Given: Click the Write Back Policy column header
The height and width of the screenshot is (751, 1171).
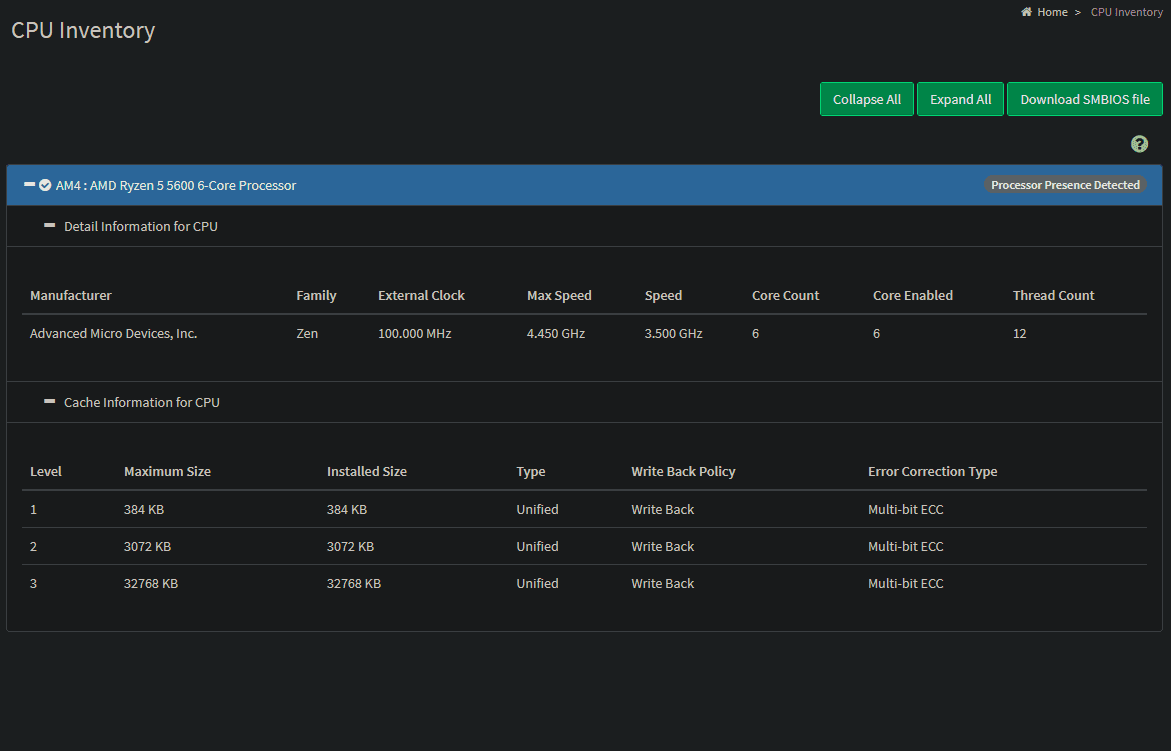Looking at the screenshot, I should (x=683, y=472).
